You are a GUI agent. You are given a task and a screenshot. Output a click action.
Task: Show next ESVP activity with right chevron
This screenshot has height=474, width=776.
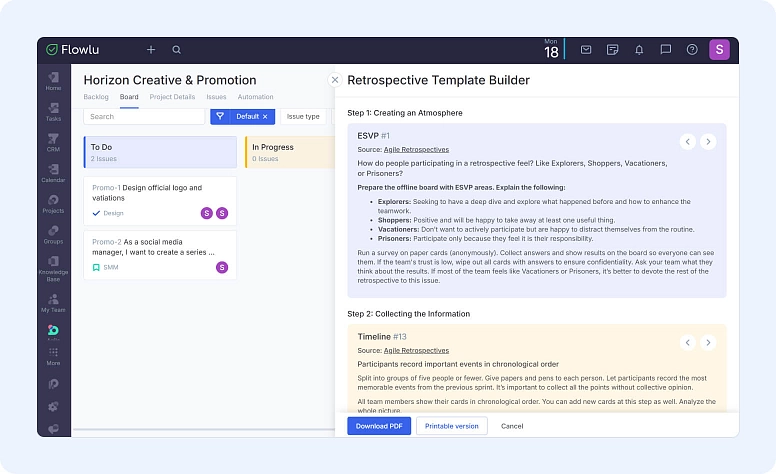[708, 142]
